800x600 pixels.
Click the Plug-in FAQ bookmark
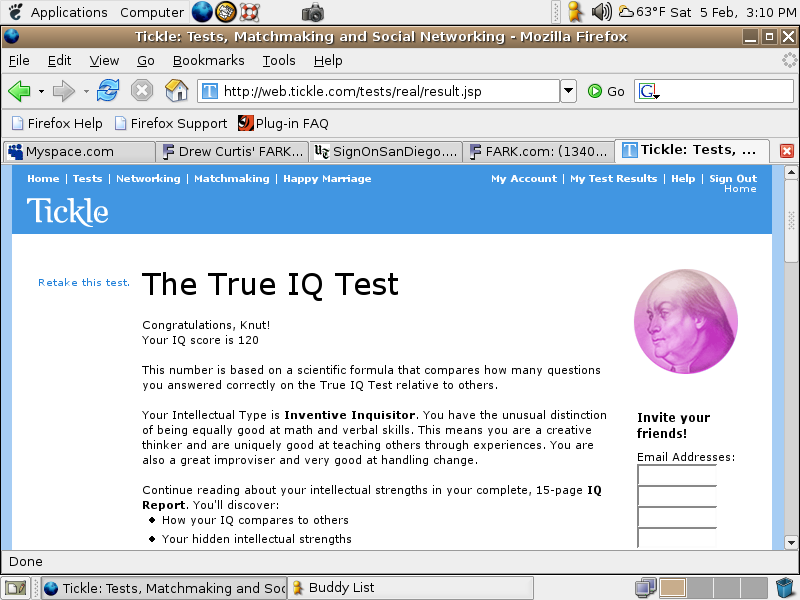tap(283, 123)
